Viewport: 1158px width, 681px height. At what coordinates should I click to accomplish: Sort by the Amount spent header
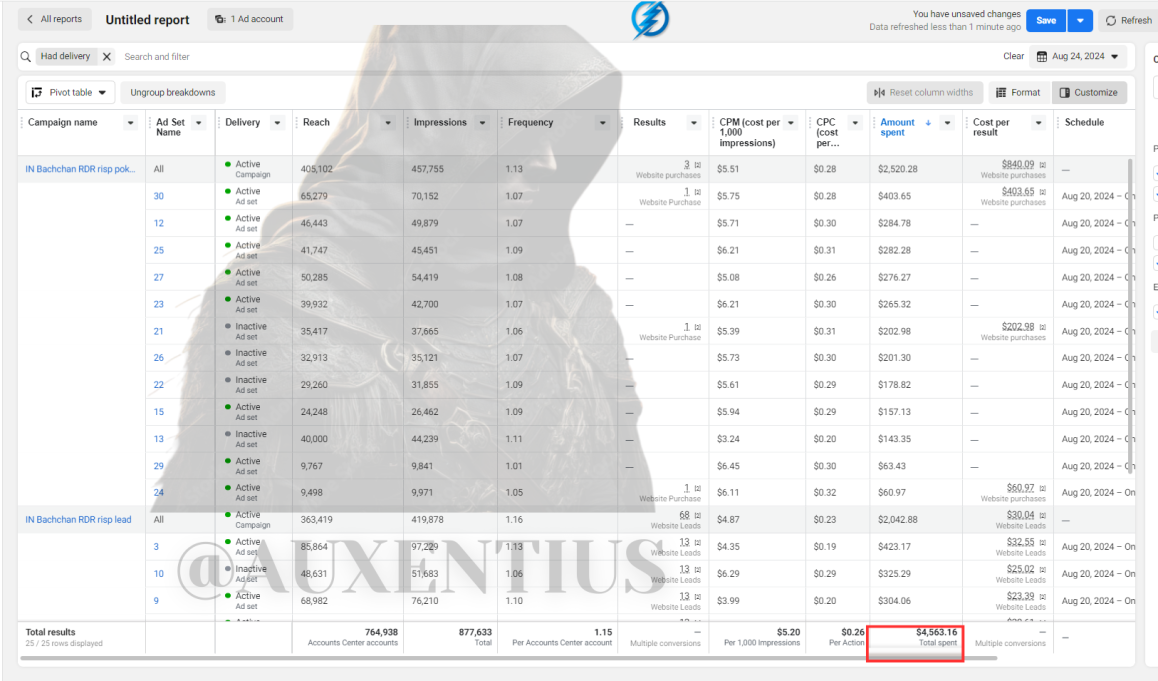click(x=897, y=127)
